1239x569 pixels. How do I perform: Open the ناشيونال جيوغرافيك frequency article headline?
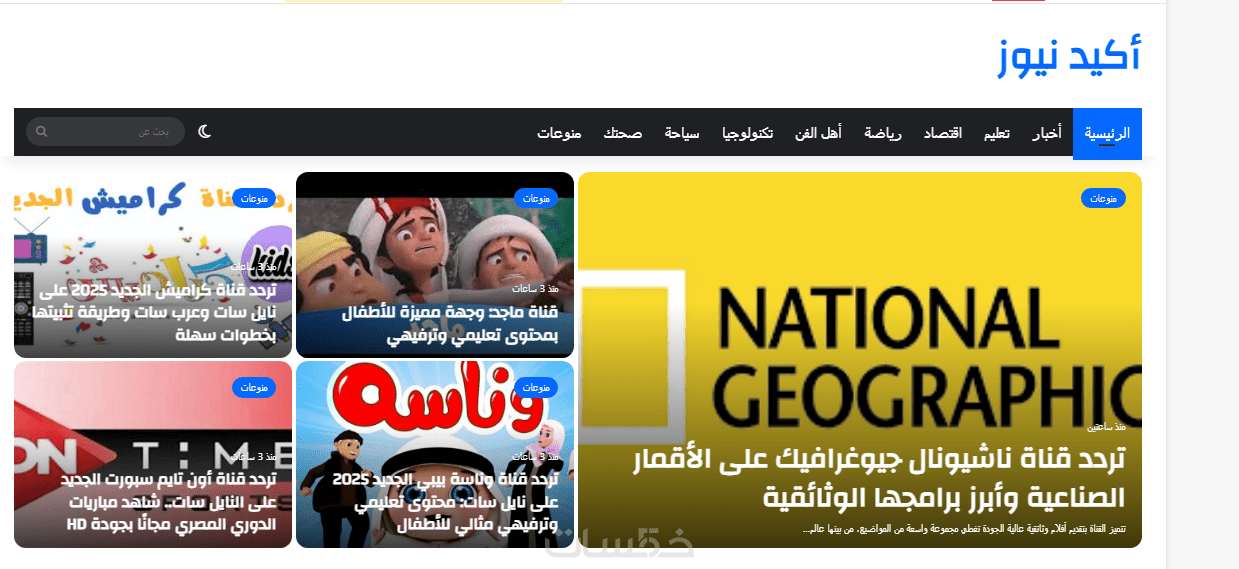pos(878,478)
